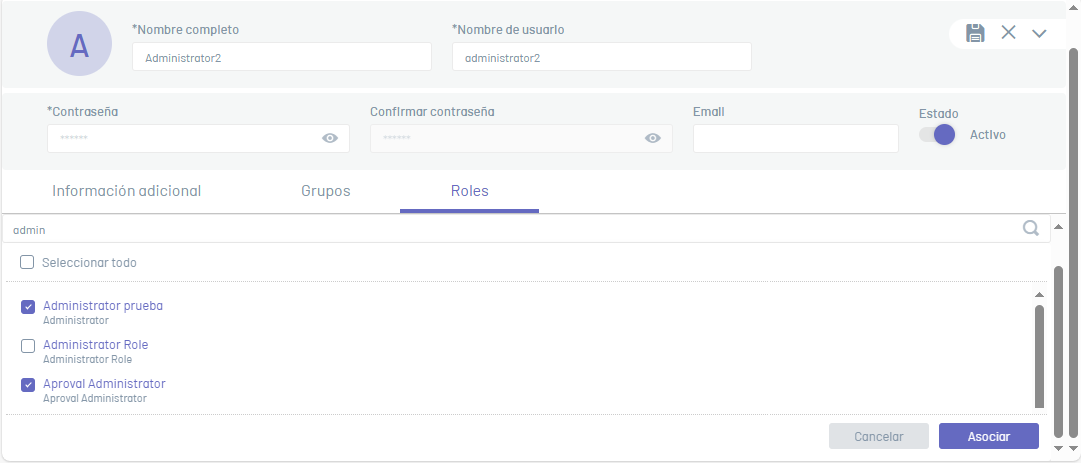The width and height of the screenshot is (1089, 463).
Task: Open the Grupos tab
Action: pos(326,191)
